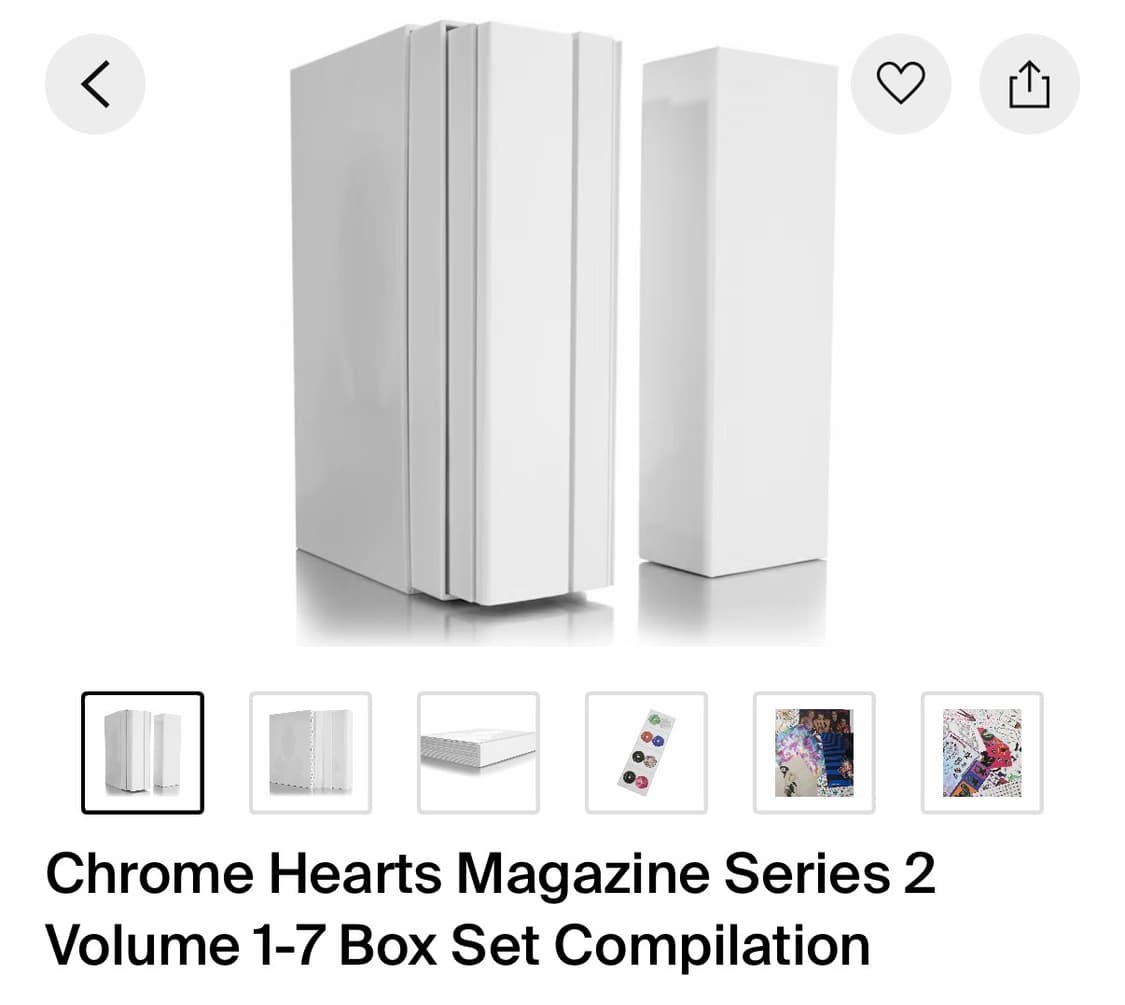View the last thumbnail with sticker sheets
The width and height of the screenshot is (1125, 1005).
(982, 752)
